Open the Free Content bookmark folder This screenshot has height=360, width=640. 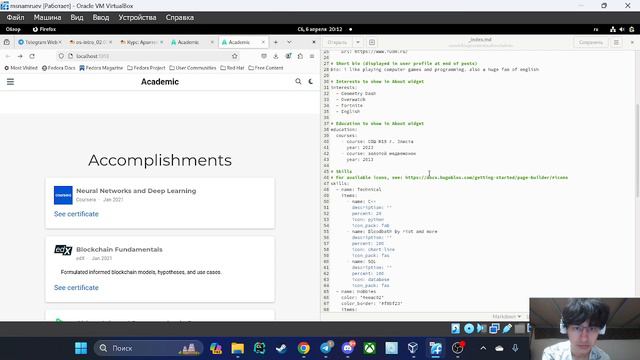point(266,68)
